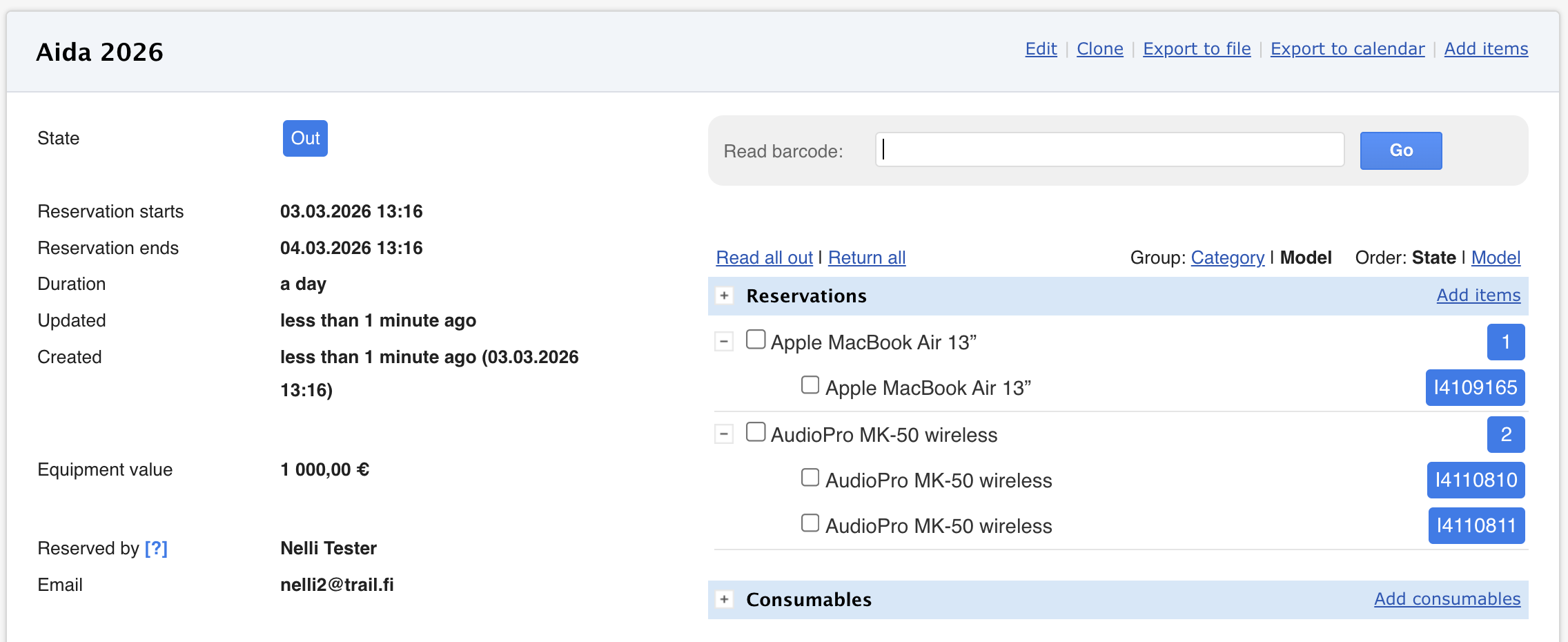
Task: Expand the Consumables section plus icon
Action: (724, 599)
